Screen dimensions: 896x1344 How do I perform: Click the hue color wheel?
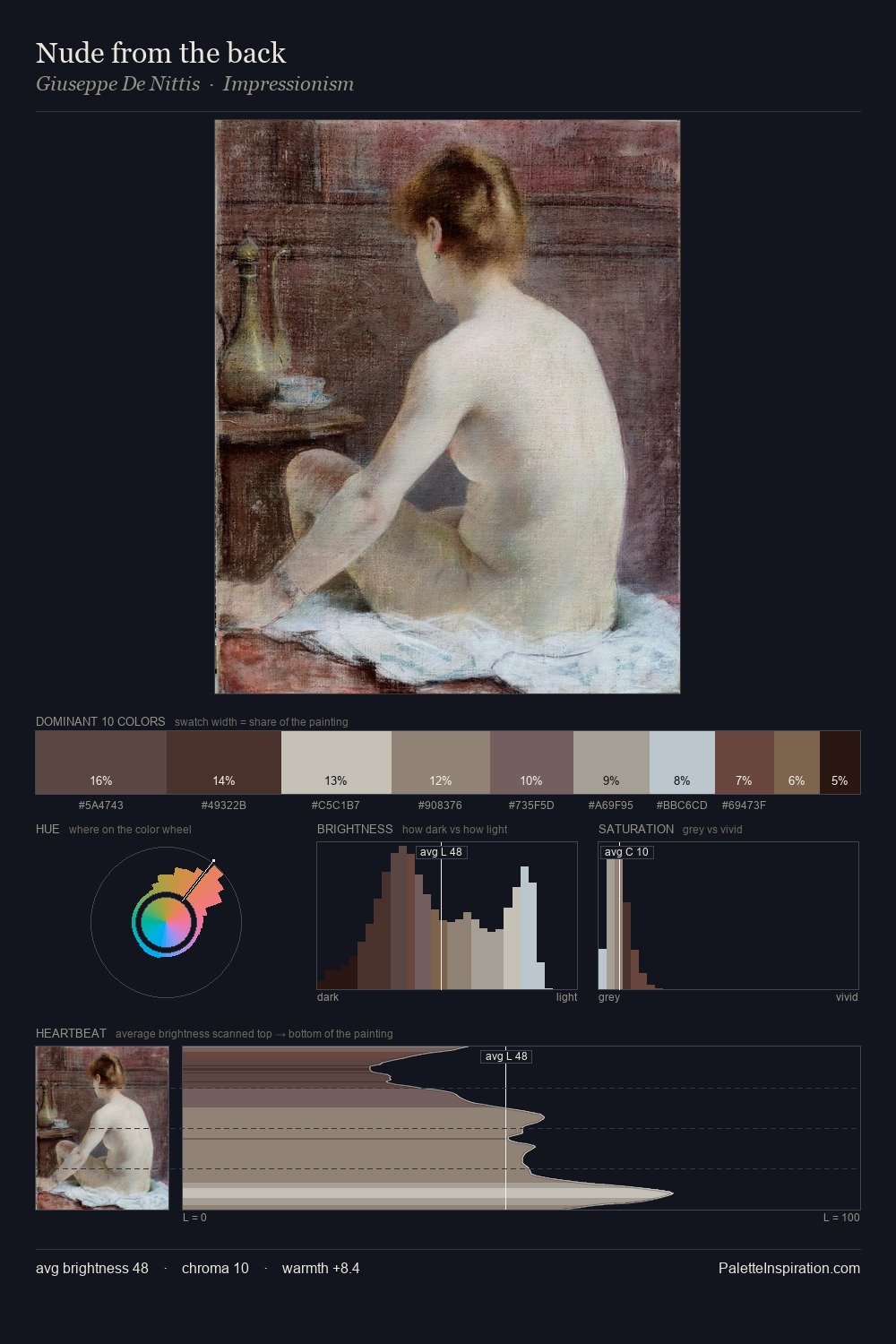(166, 922)
